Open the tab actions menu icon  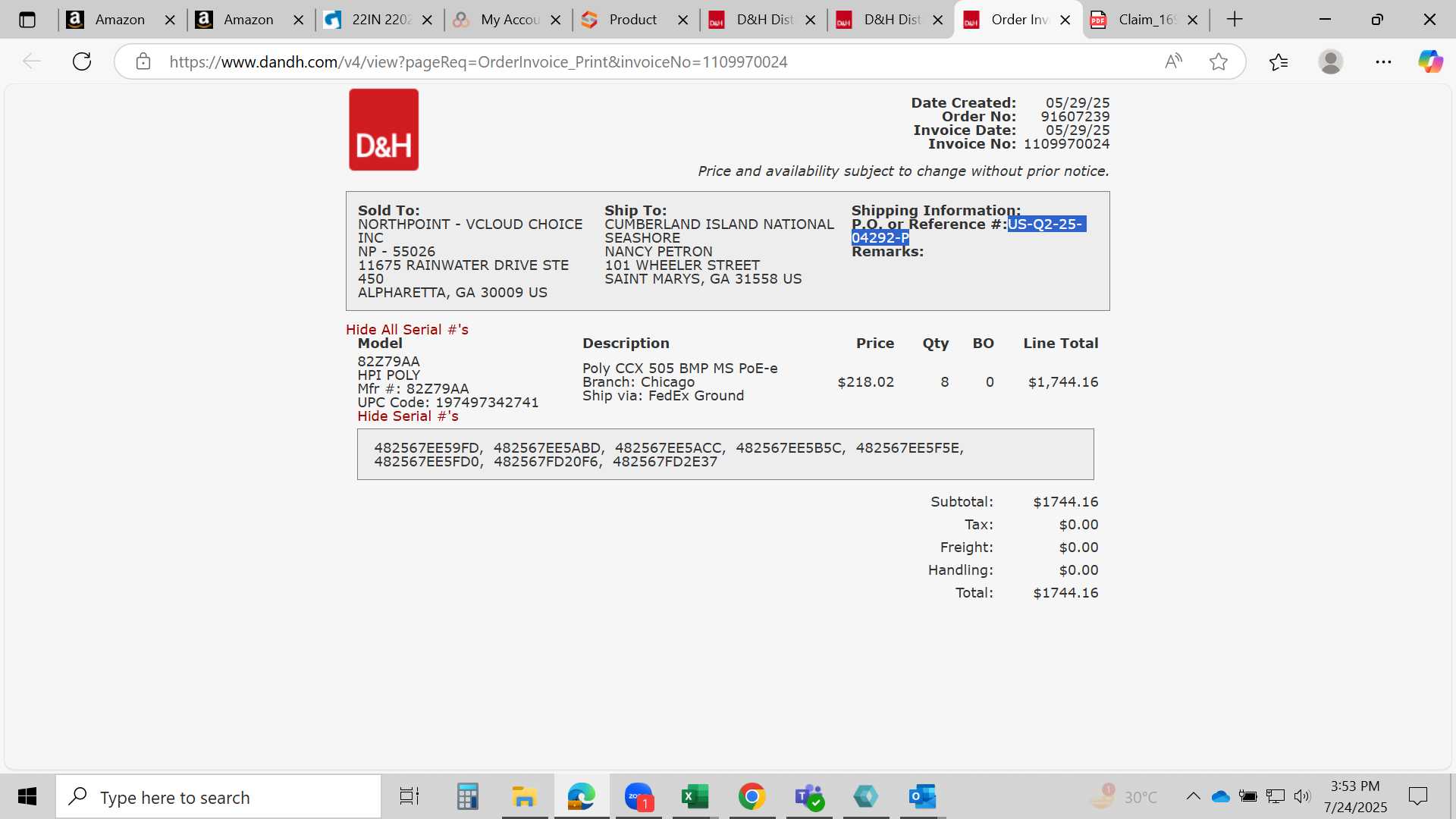[x=27, y=20]
